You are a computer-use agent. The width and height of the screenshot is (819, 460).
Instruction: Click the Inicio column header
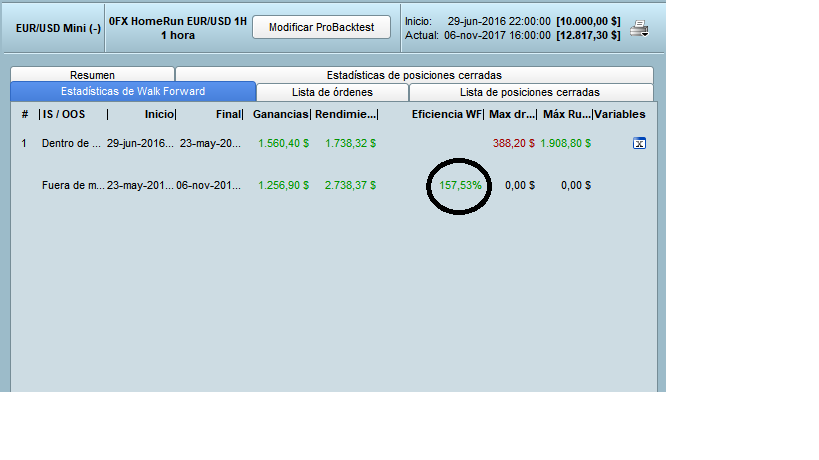[159, 114]
